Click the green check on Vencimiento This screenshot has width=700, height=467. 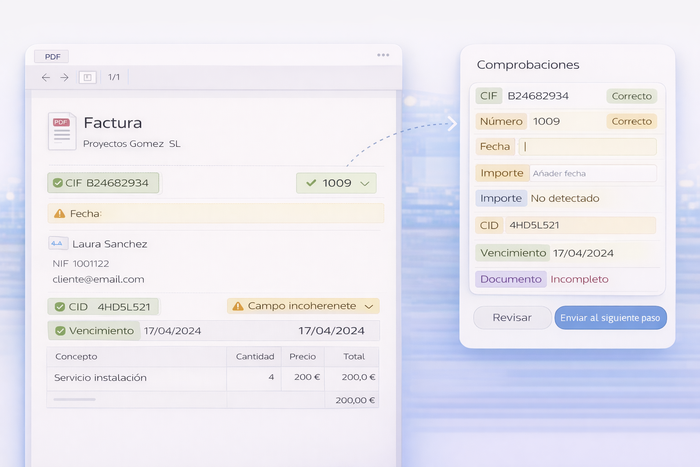60,331
